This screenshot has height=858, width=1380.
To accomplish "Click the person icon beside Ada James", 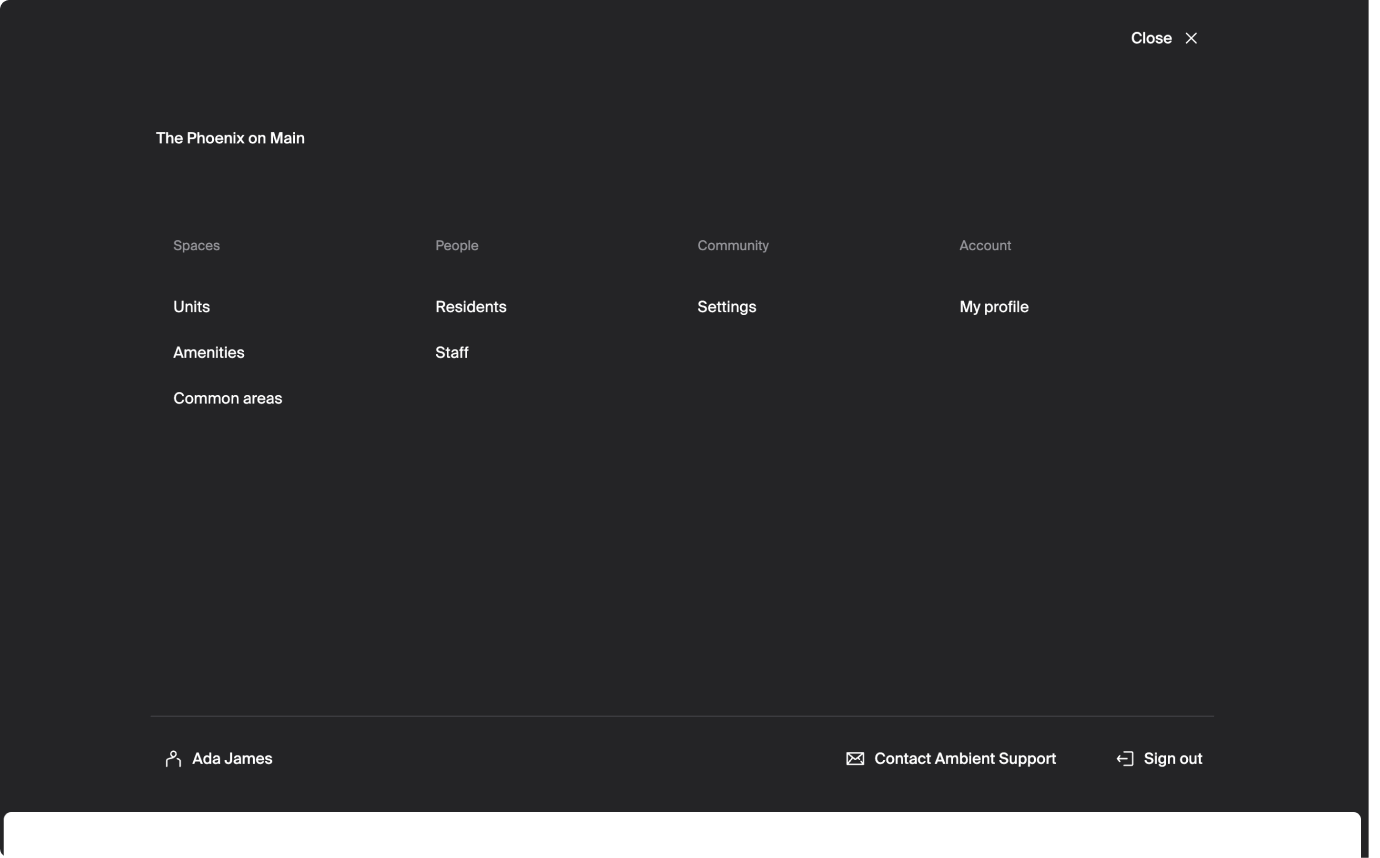I will click(172, 758).
